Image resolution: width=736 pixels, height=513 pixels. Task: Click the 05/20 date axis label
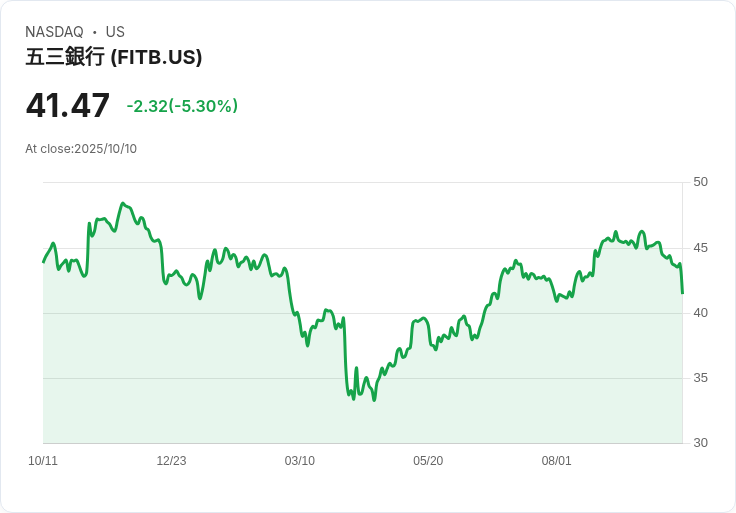pos(428,460)
